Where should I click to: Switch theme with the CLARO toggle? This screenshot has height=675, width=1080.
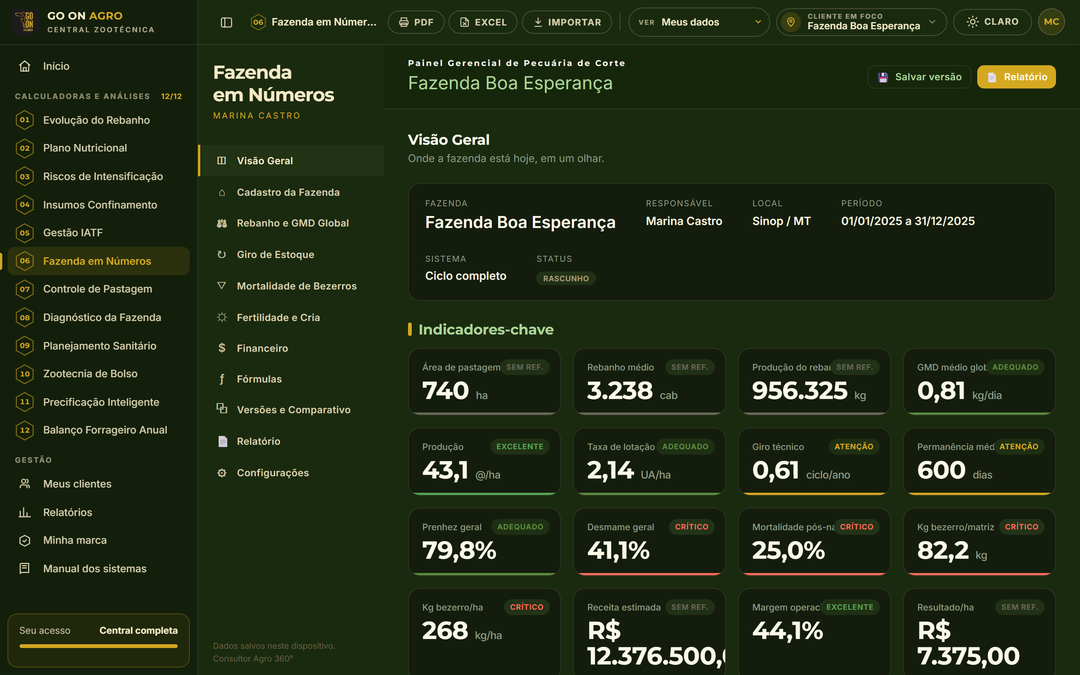point(992,22)
